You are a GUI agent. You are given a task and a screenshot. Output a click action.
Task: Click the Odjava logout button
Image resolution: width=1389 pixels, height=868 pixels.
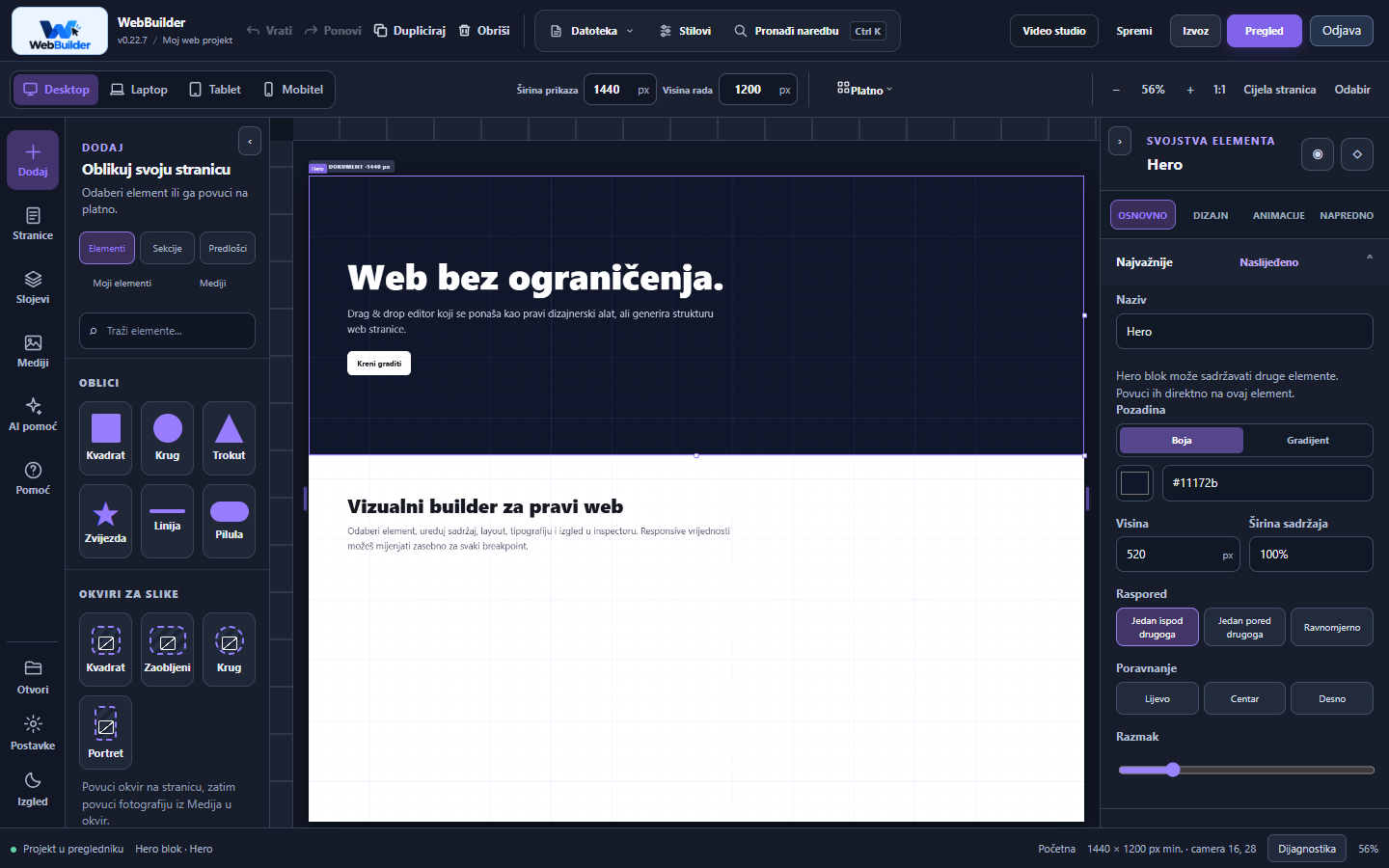(x=1342, y=31)
